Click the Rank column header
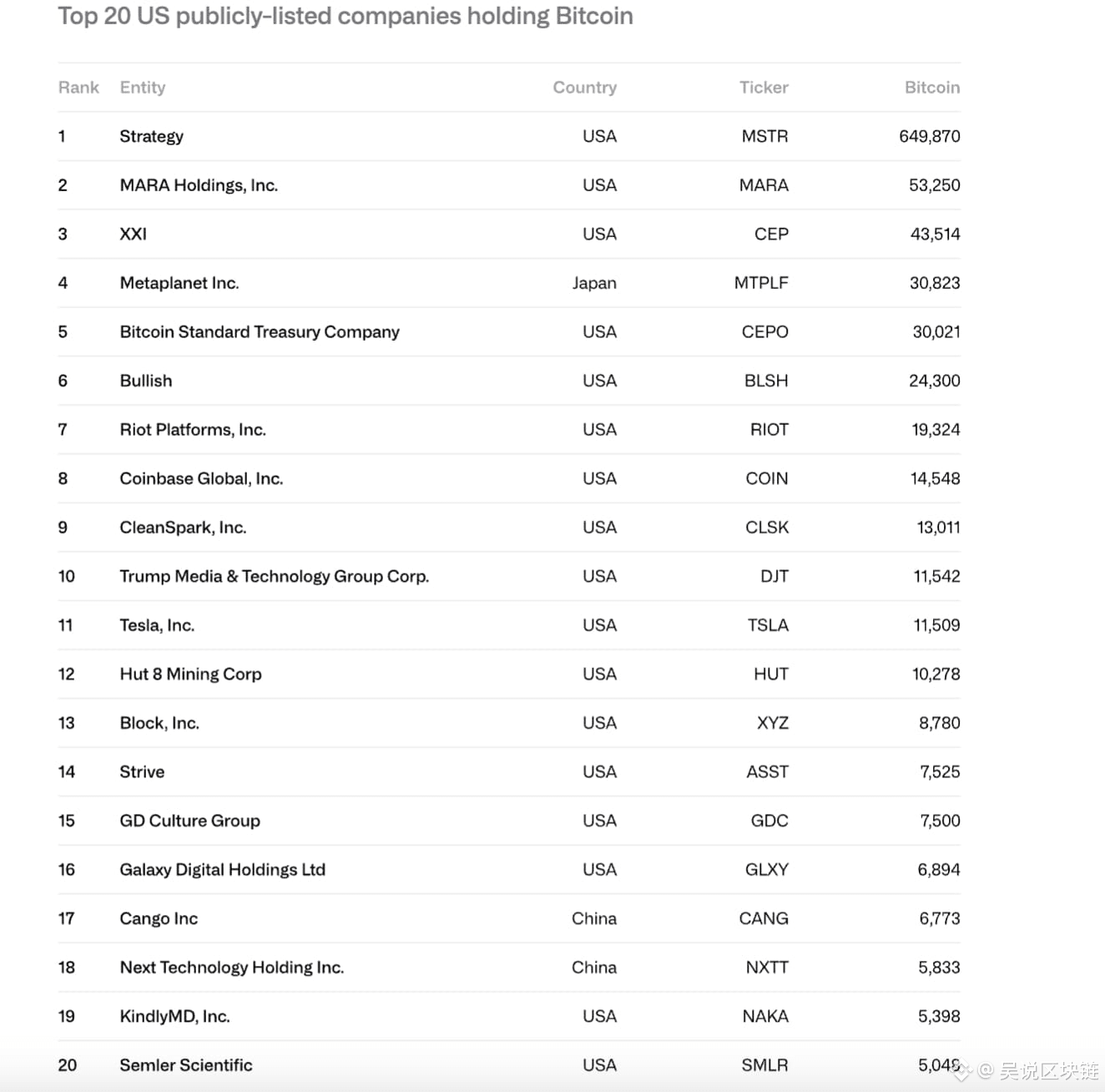Image resolution: width=1105 pixels, height=1092 pixels. click(78, 88)
